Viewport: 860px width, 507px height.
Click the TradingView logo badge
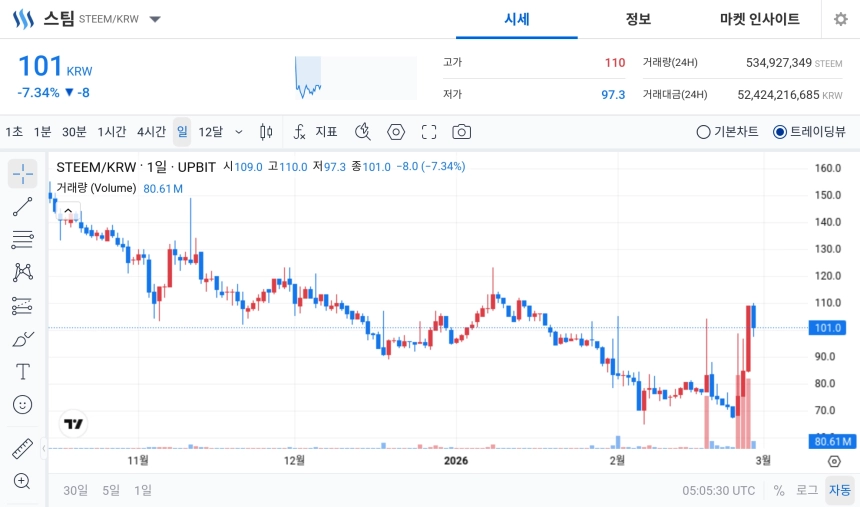(73, 424)
